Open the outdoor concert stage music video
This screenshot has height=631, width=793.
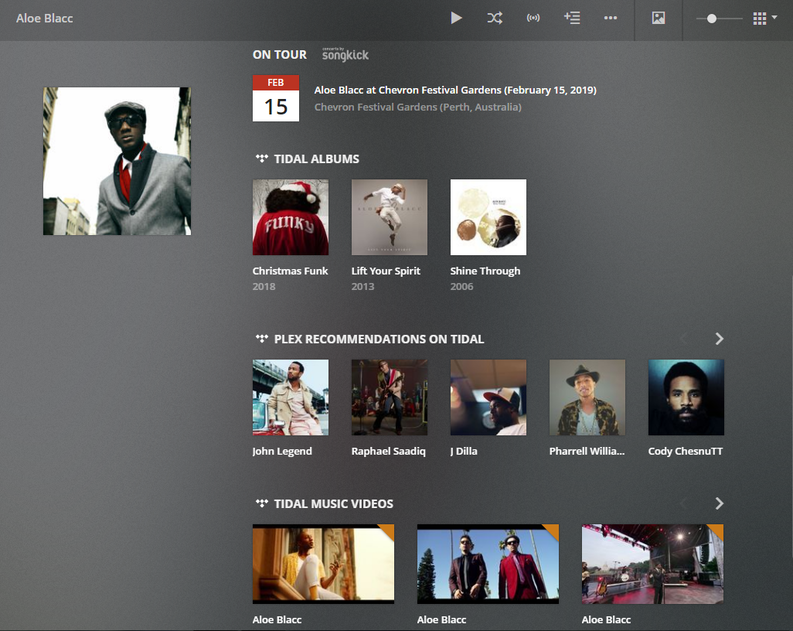point(652,564)
